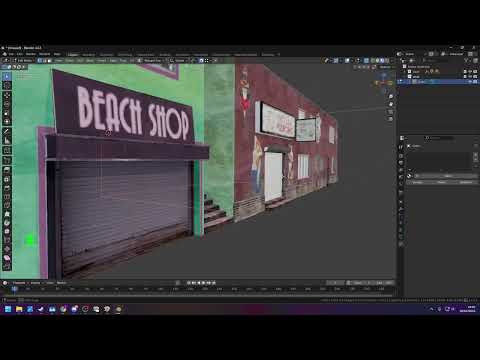This screenshot has width=480, height=360.
Task: Click the timeline View menu
Action: point(49,283)
